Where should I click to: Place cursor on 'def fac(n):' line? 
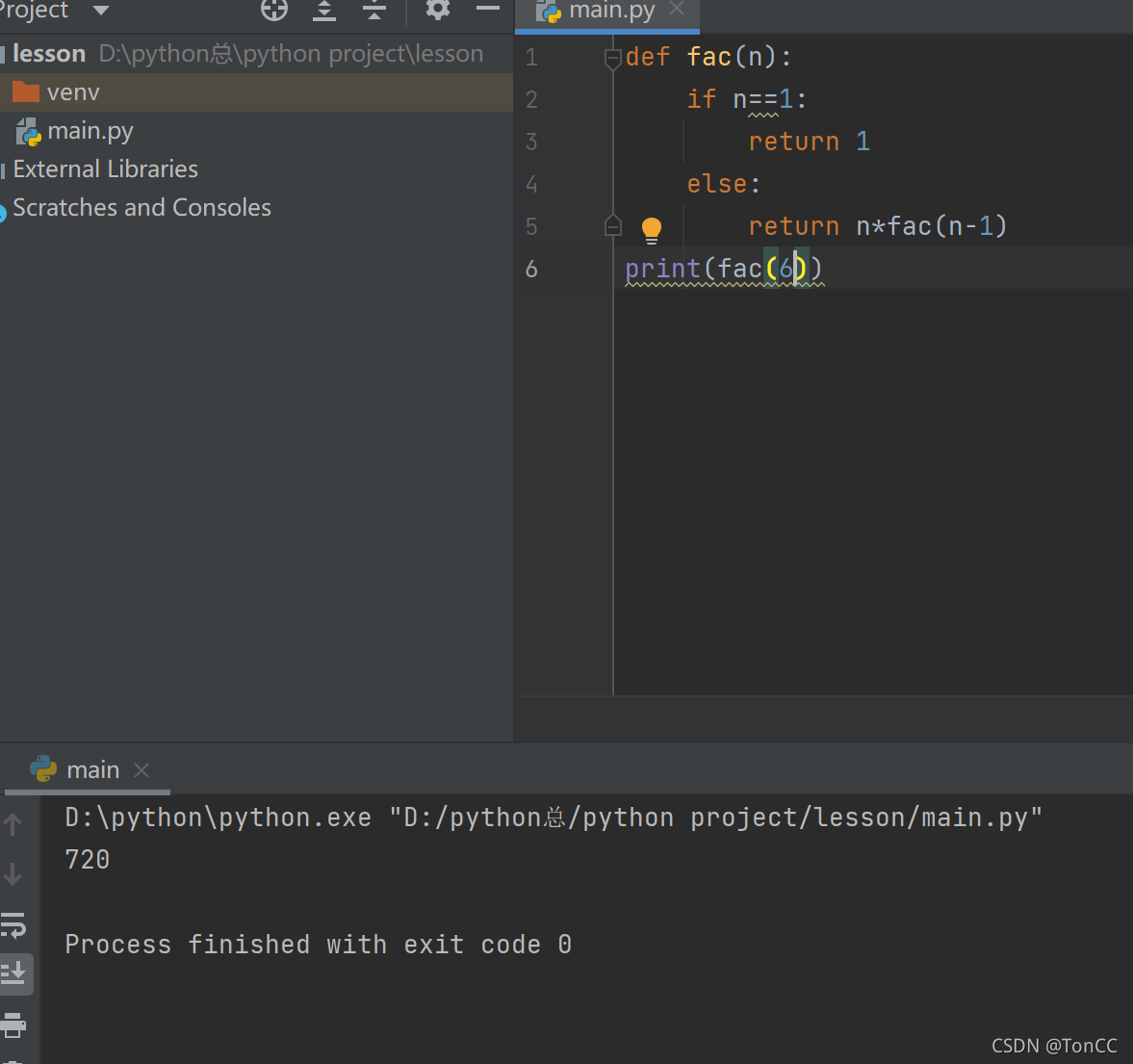[708, 57]
